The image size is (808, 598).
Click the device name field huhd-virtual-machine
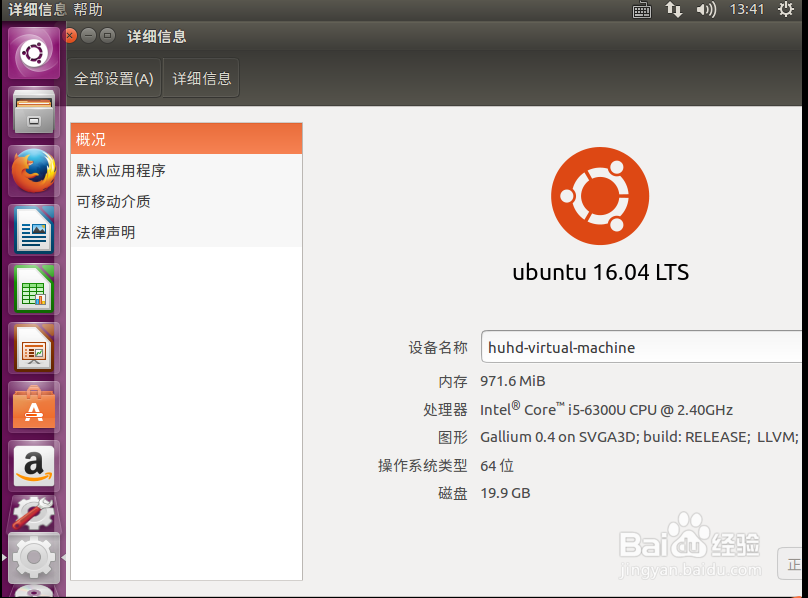642,347
